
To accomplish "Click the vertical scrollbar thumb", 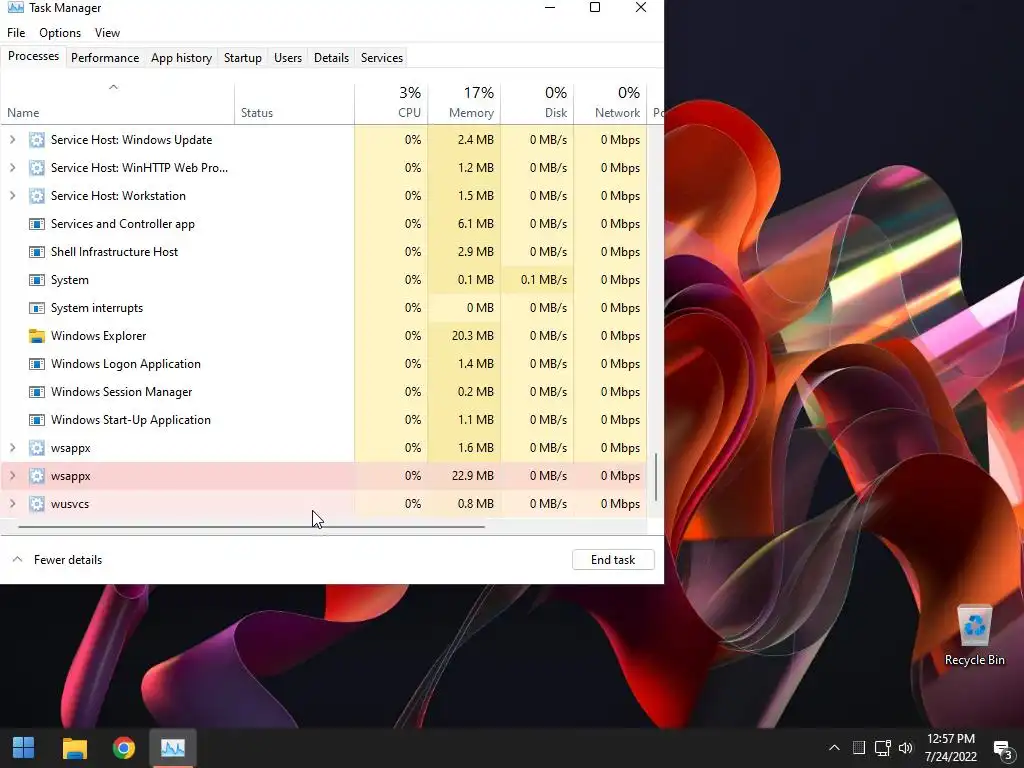I will coord(656,477).
